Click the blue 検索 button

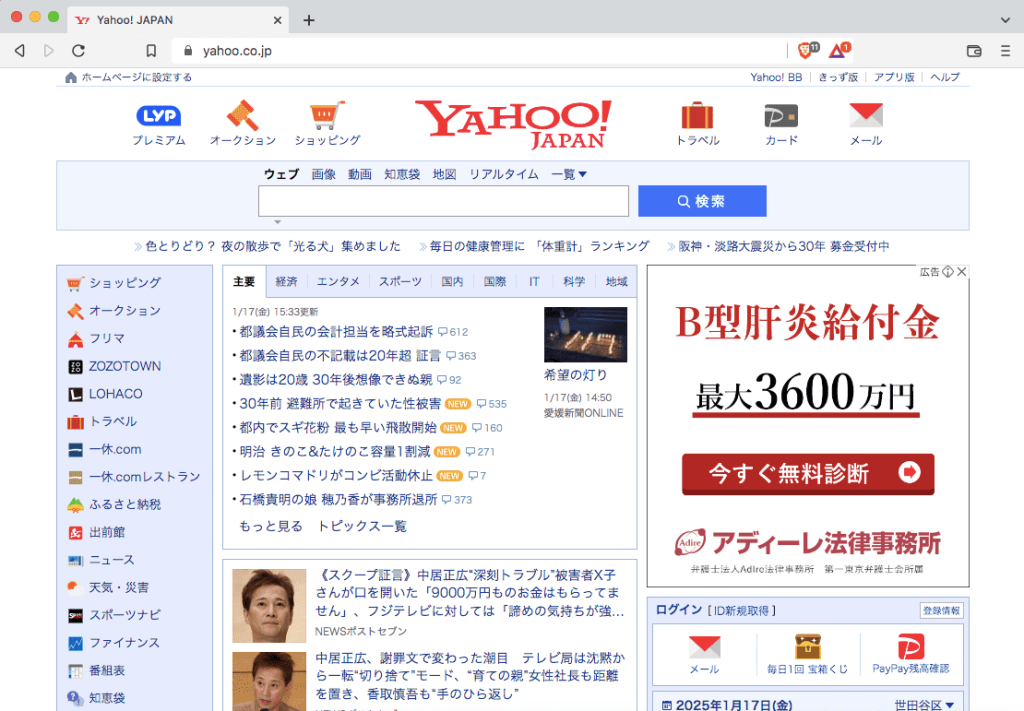pyautogui.click(x=702, y=201)
